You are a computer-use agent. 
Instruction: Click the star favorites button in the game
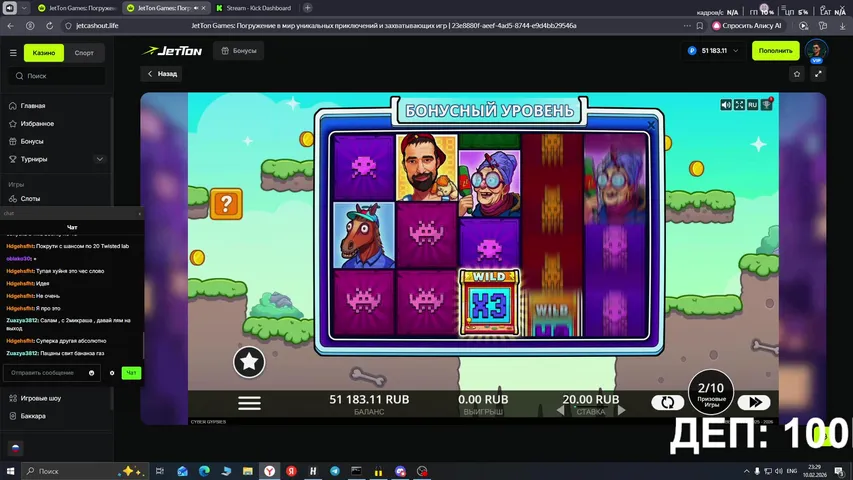[249, 362]
